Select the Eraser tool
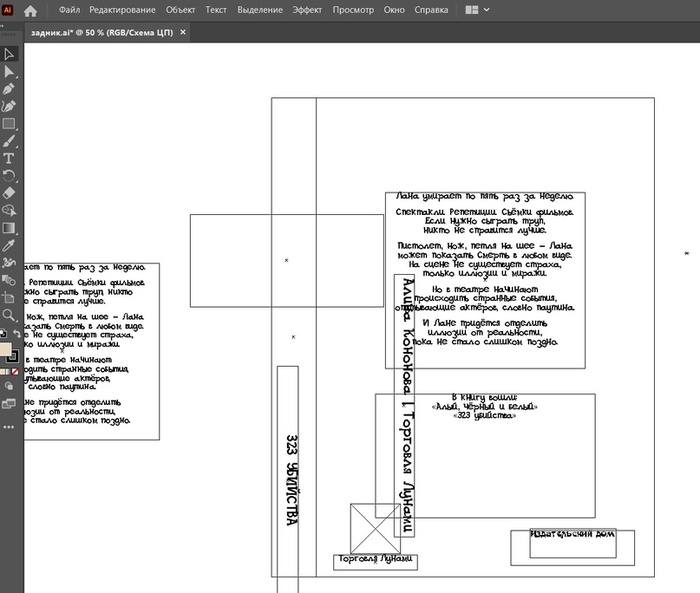This screenshot has height=593, width=700. tap(8, 193)
